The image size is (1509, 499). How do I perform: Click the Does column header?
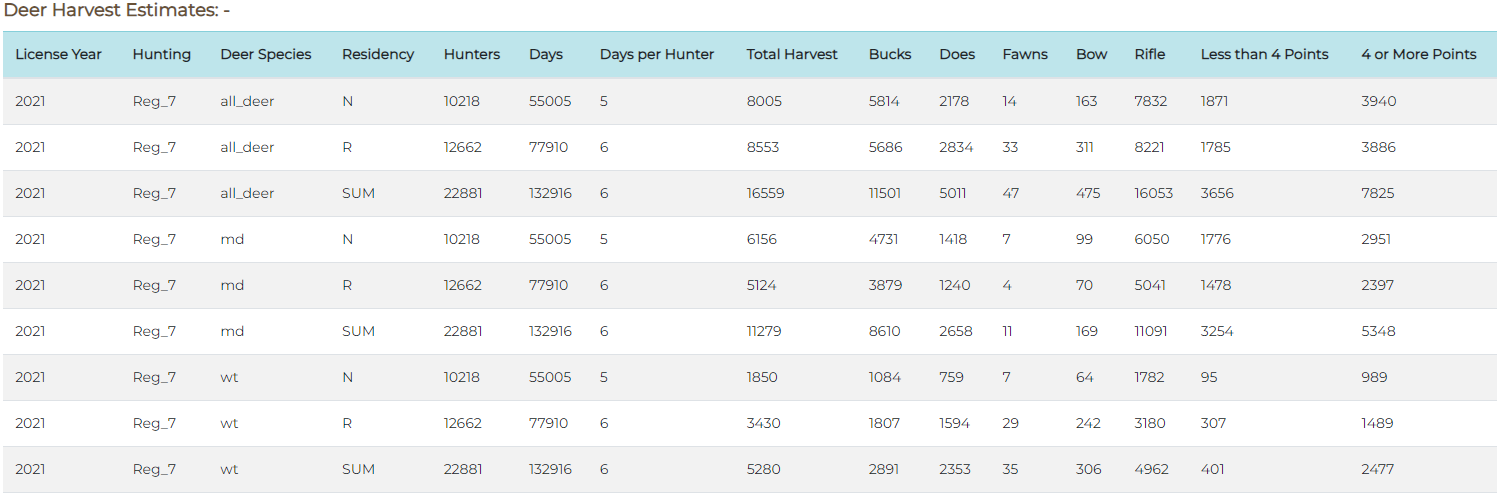957,55
